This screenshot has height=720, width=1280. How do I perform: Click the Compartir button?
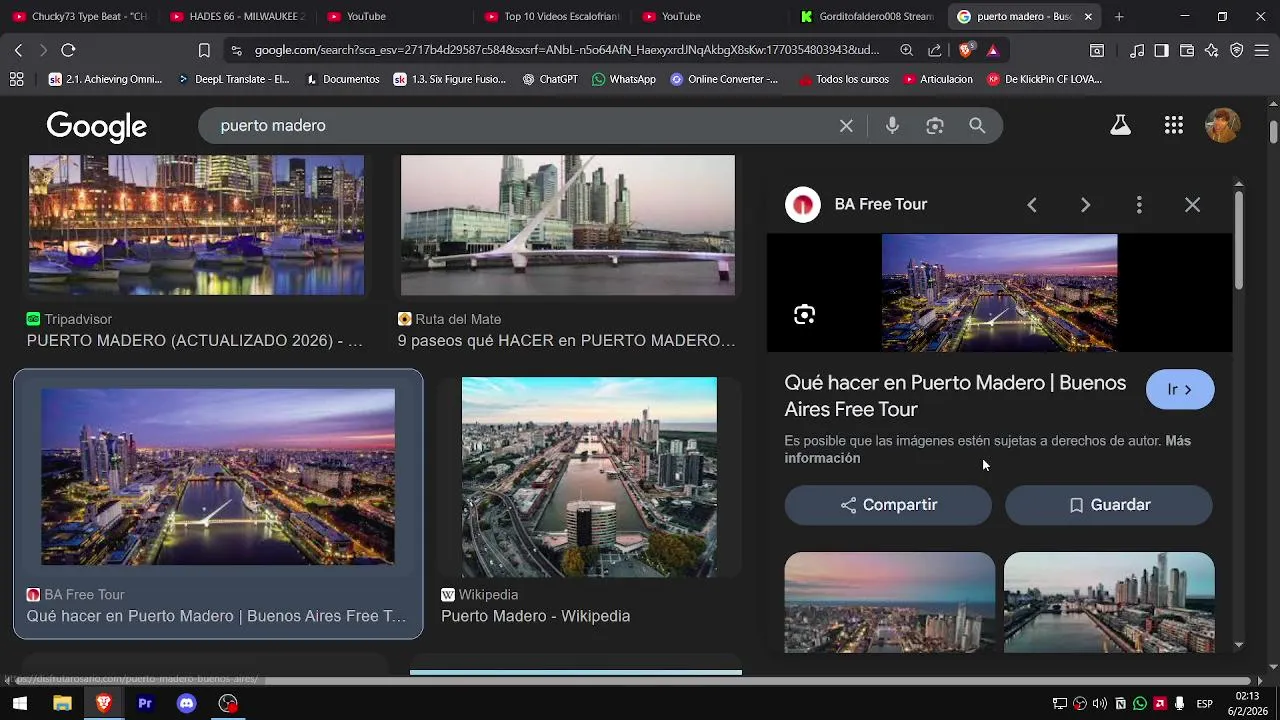pyautogui.click(x=888, y=505)
